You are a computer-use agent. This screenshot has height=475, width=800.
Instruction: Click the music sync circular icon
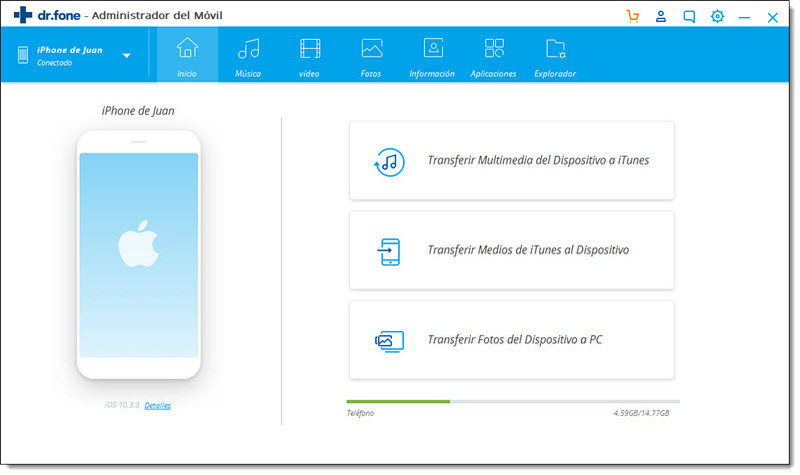(x=389, y=162)
